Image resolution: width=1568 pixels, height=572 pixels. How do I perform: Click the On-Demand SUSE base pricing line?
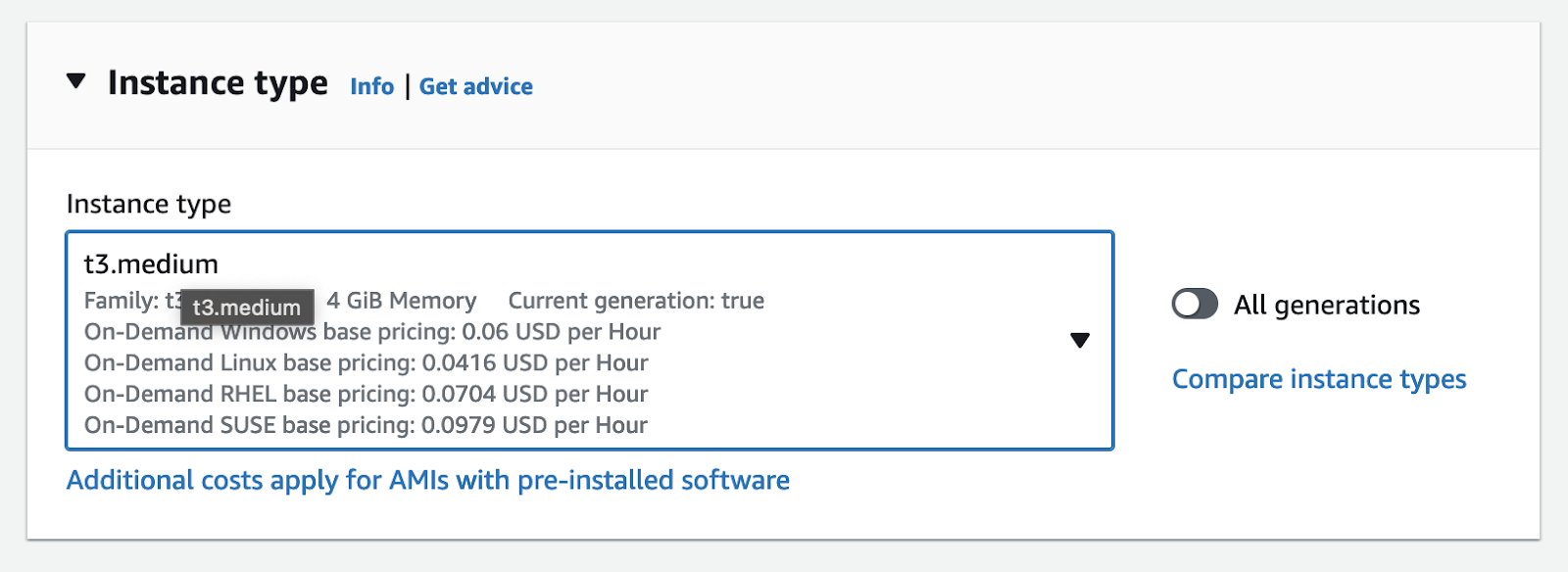[x=366, y=425]
